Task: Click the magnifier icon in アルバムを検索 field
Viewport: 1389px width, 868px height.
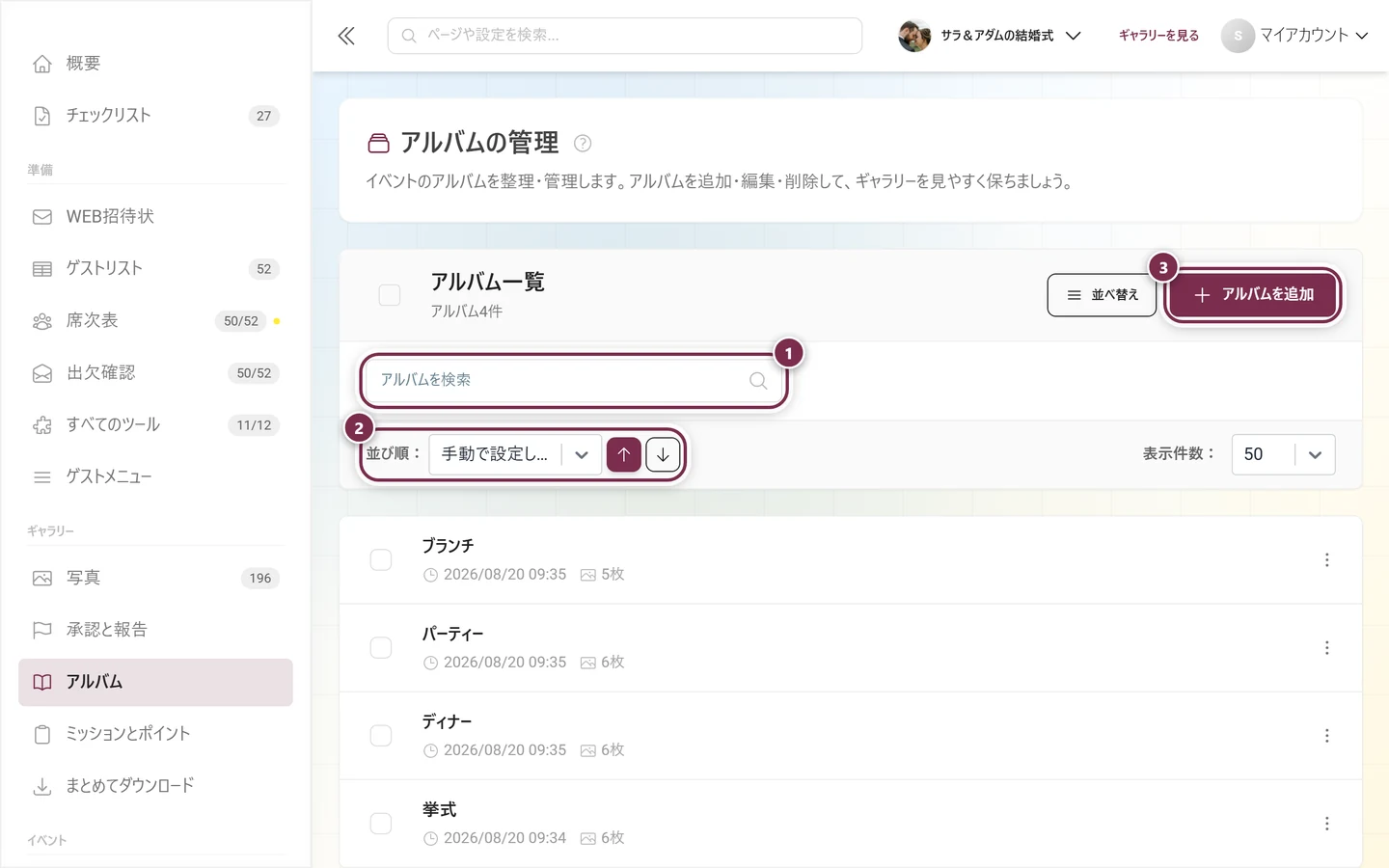Action: pyautogui.click(x=758, y=380)
